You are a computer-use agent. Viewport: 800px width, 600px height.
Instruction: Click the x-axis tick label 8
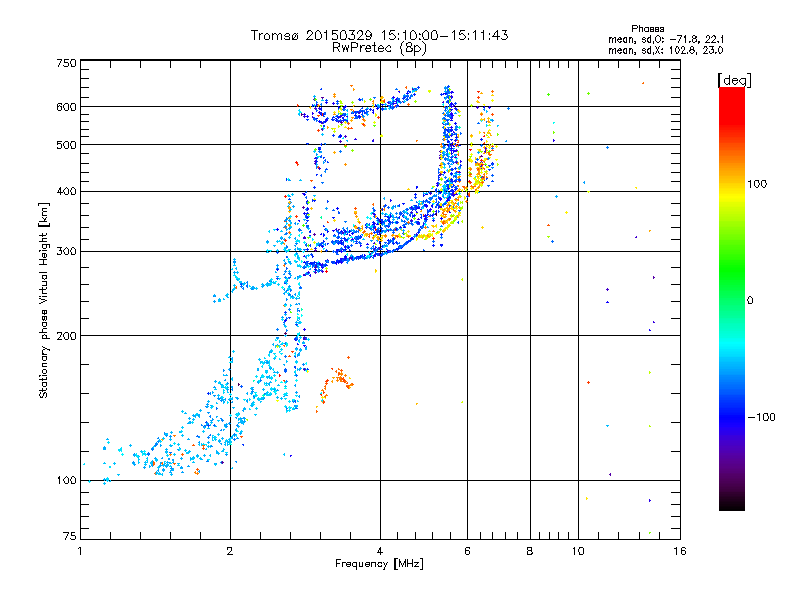click(x=530, y=551)
